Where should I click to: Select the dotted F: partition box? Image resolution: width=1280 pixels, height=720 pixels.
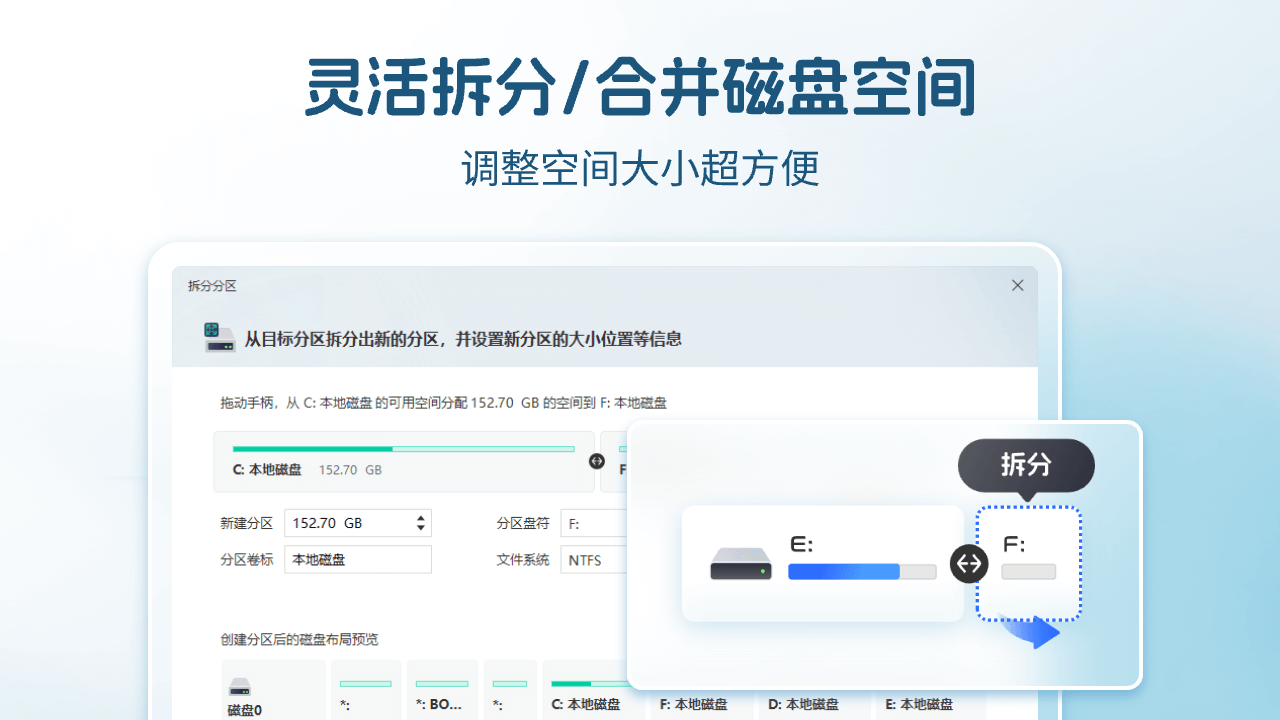[1029, 563]
